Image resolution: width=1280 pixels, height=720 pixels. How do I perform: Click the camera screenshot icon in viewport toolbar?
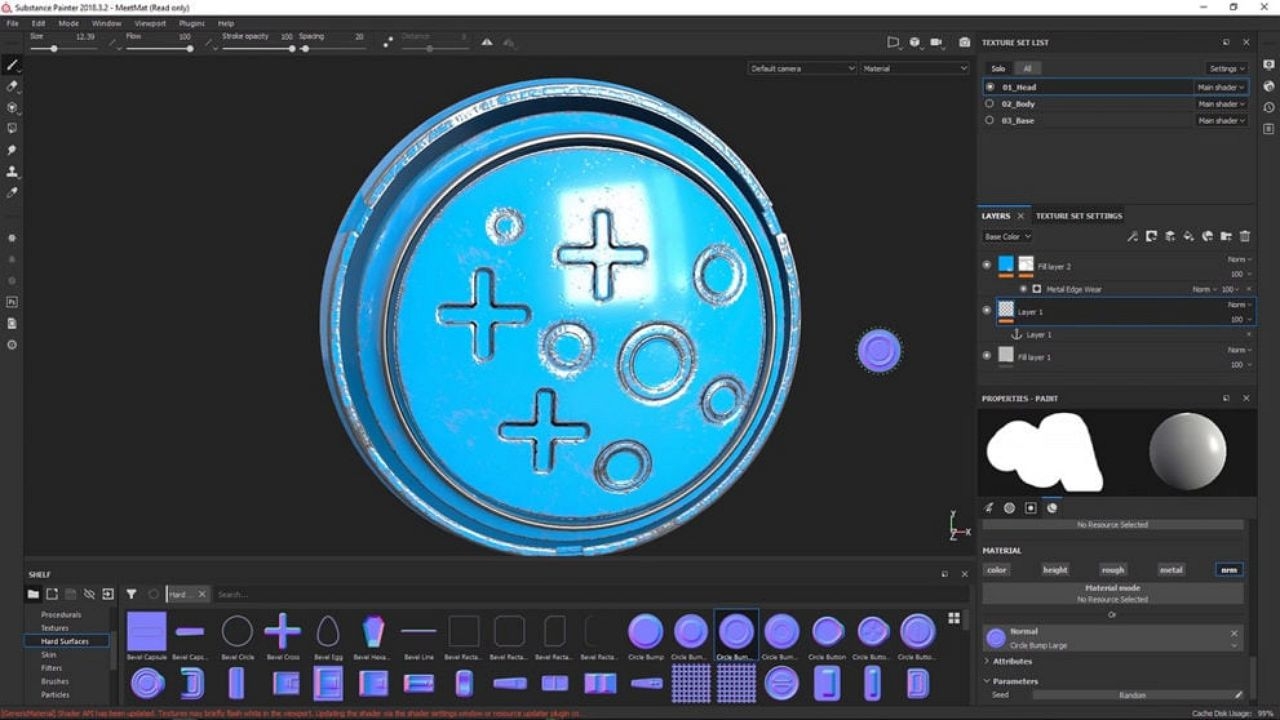[964, 42]
